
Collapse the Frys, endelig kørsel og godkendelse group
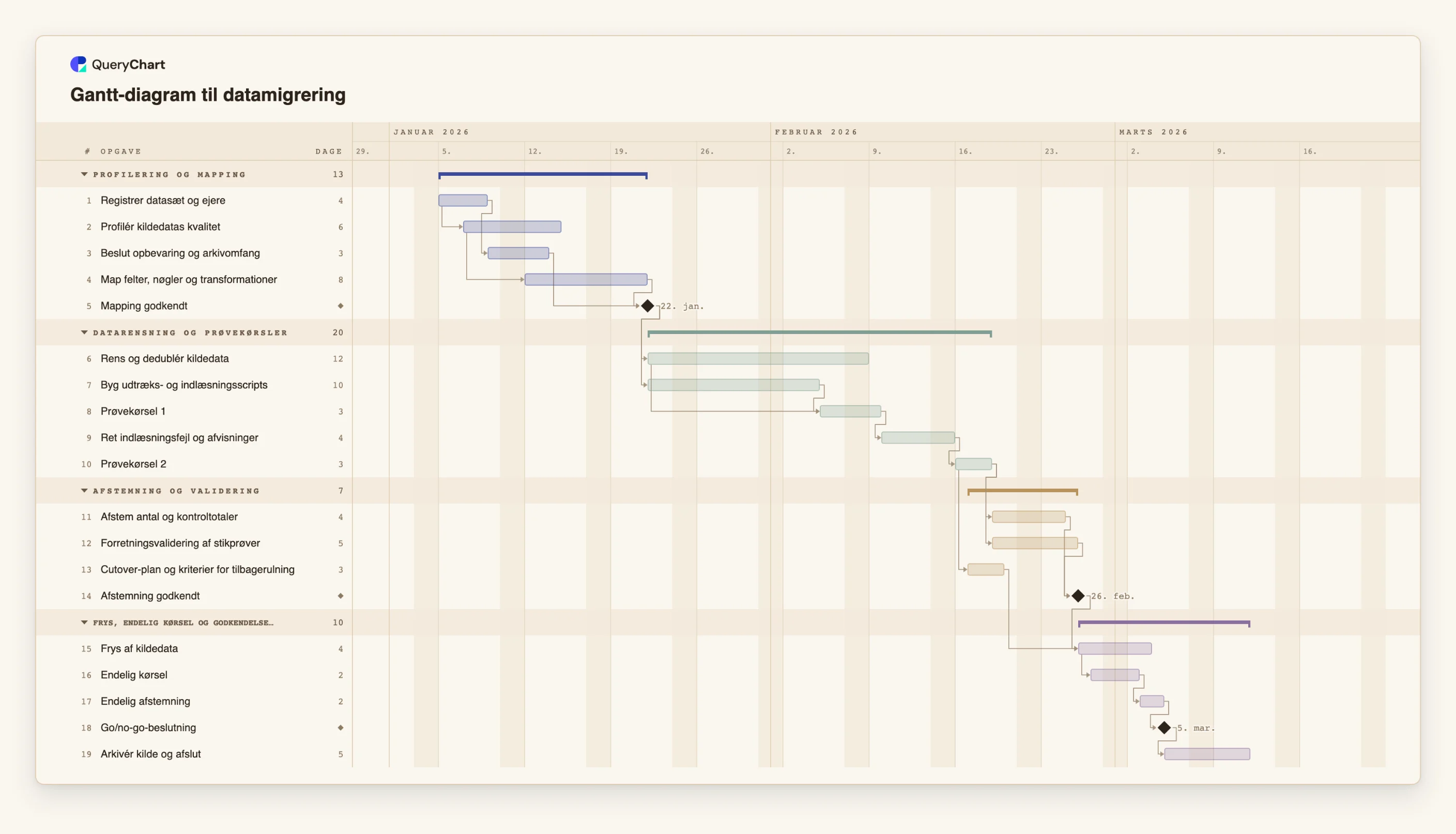coord(84,622)
